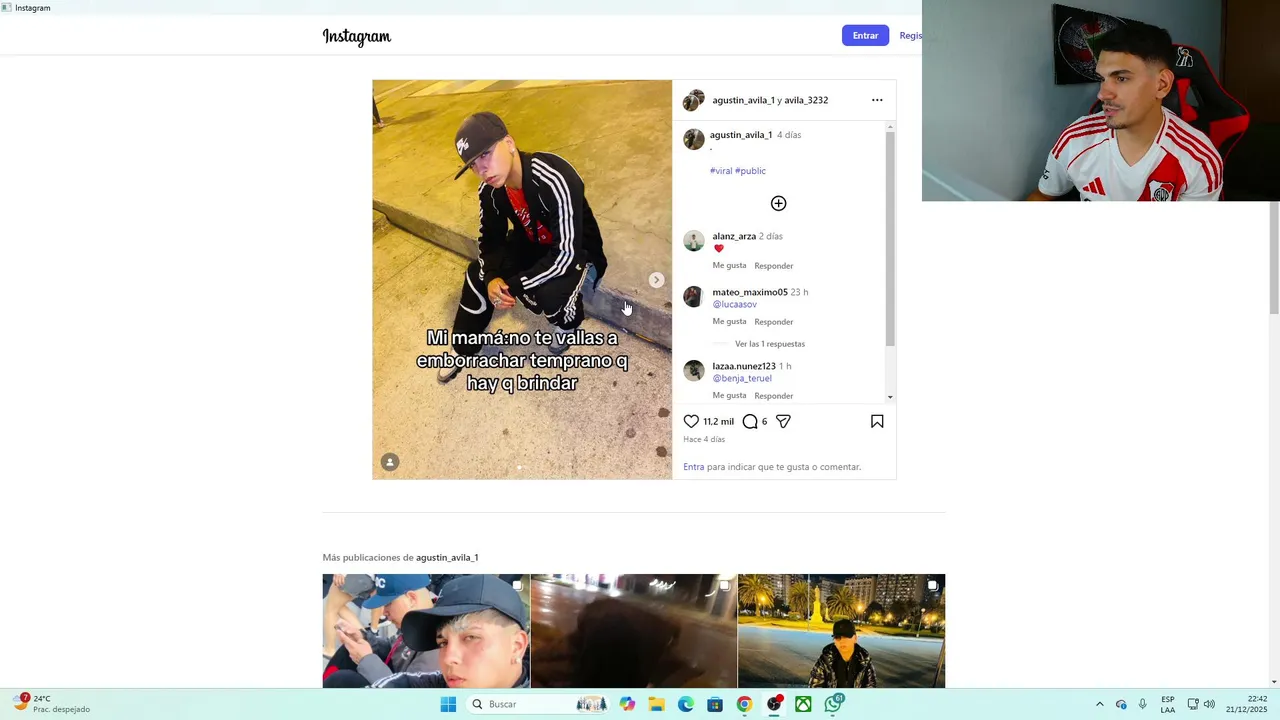Open the Windows Start menu
This screenshot has width=1280, height=720.
click(448, 704)
